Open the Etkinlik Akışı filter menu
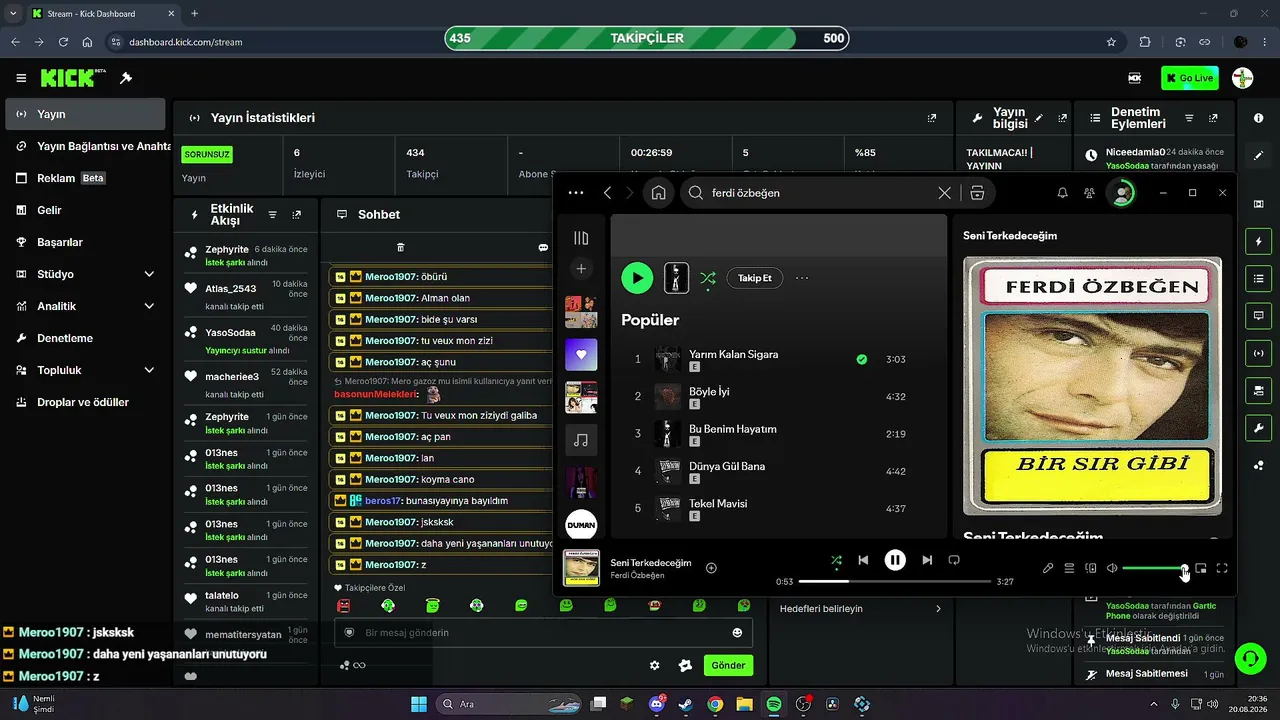Screen dimensions: 1280x720 [273, 215]
